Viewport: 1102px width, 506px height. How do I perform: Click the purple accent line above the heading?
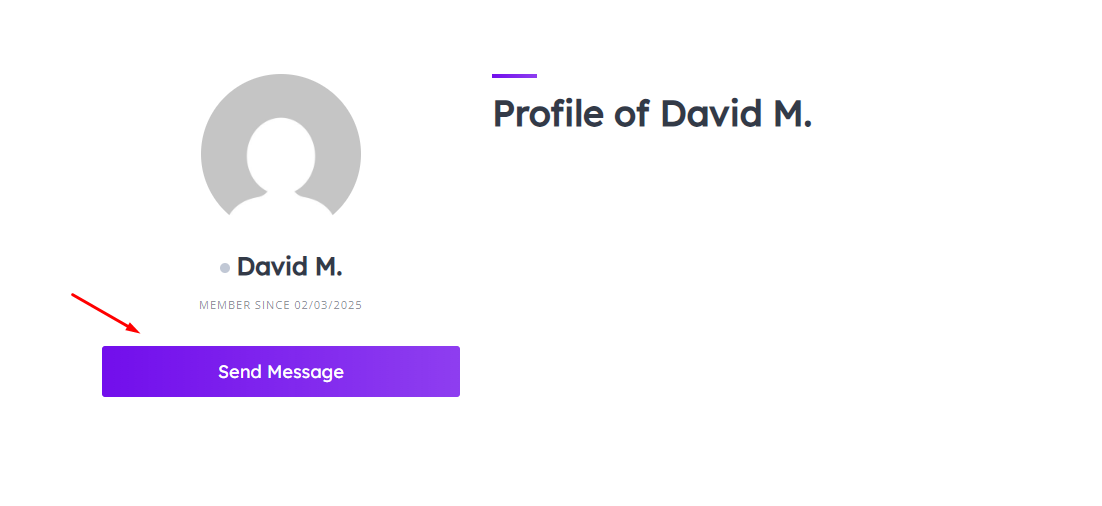coord(514,76)
